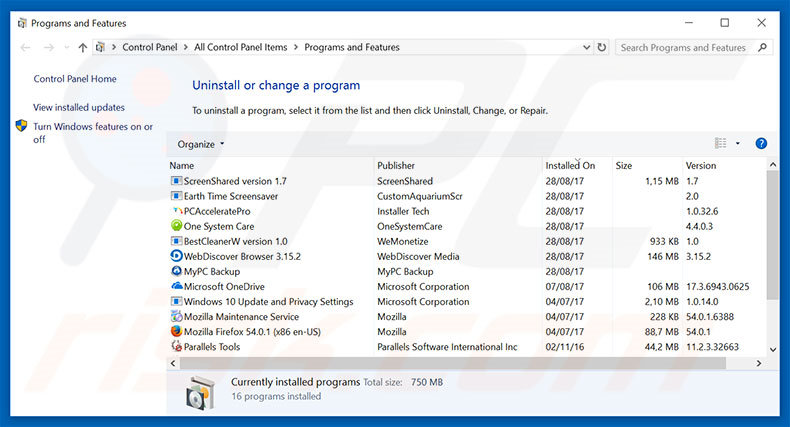Click the BestCleanerW program icon
The height and width of the screenshot is (427, 790).
tap(176, 241)
